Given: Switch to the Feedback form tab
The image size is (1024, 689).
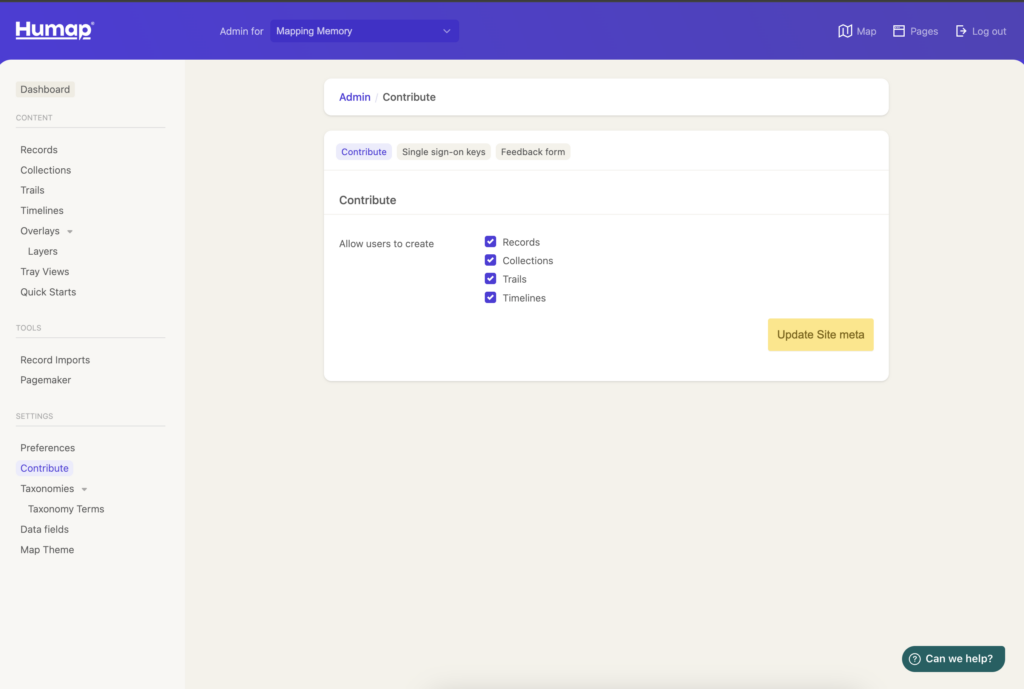Looking at the screenshot, I should click(533, 152).
